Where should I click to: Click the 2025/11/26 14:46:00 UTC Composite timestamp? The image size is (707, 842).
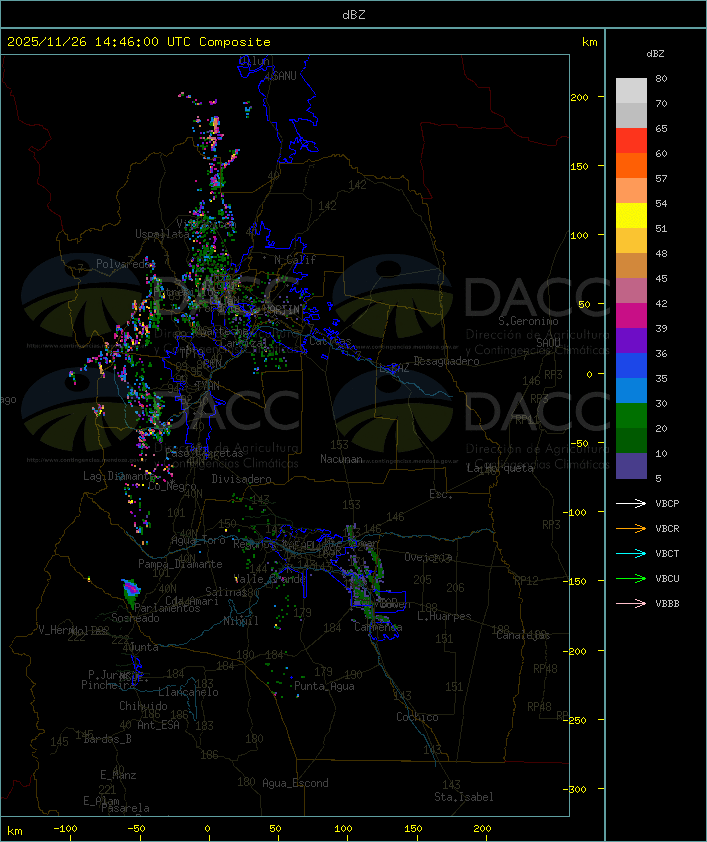(x=139, y=42)
